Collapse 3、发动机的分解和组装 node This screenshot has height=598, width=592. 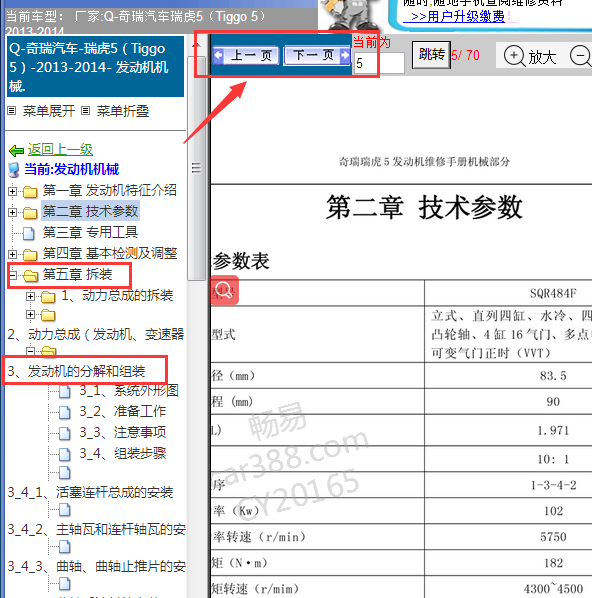point(31,351)
